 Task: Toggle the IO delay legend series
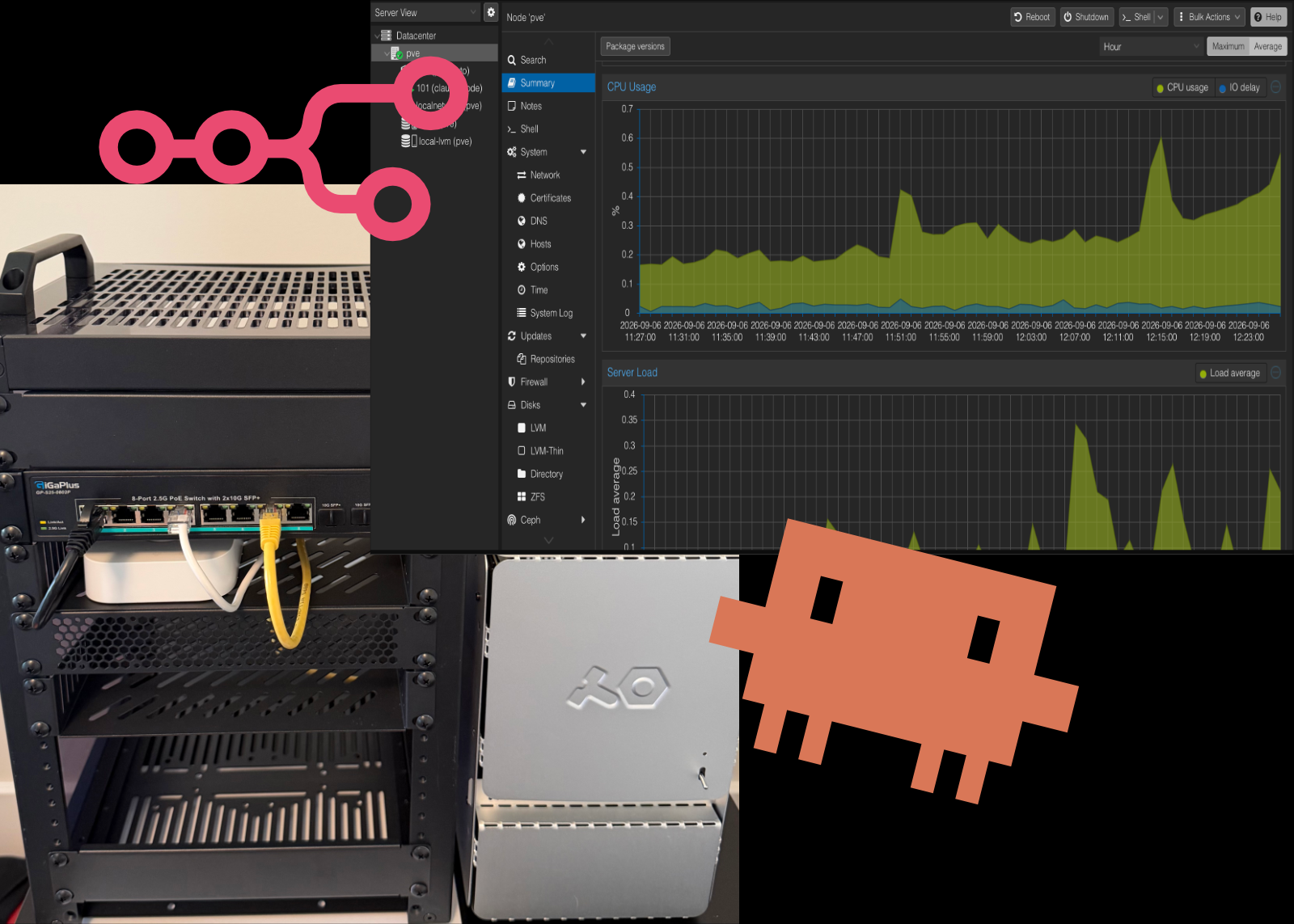(x=1239, y=87)
